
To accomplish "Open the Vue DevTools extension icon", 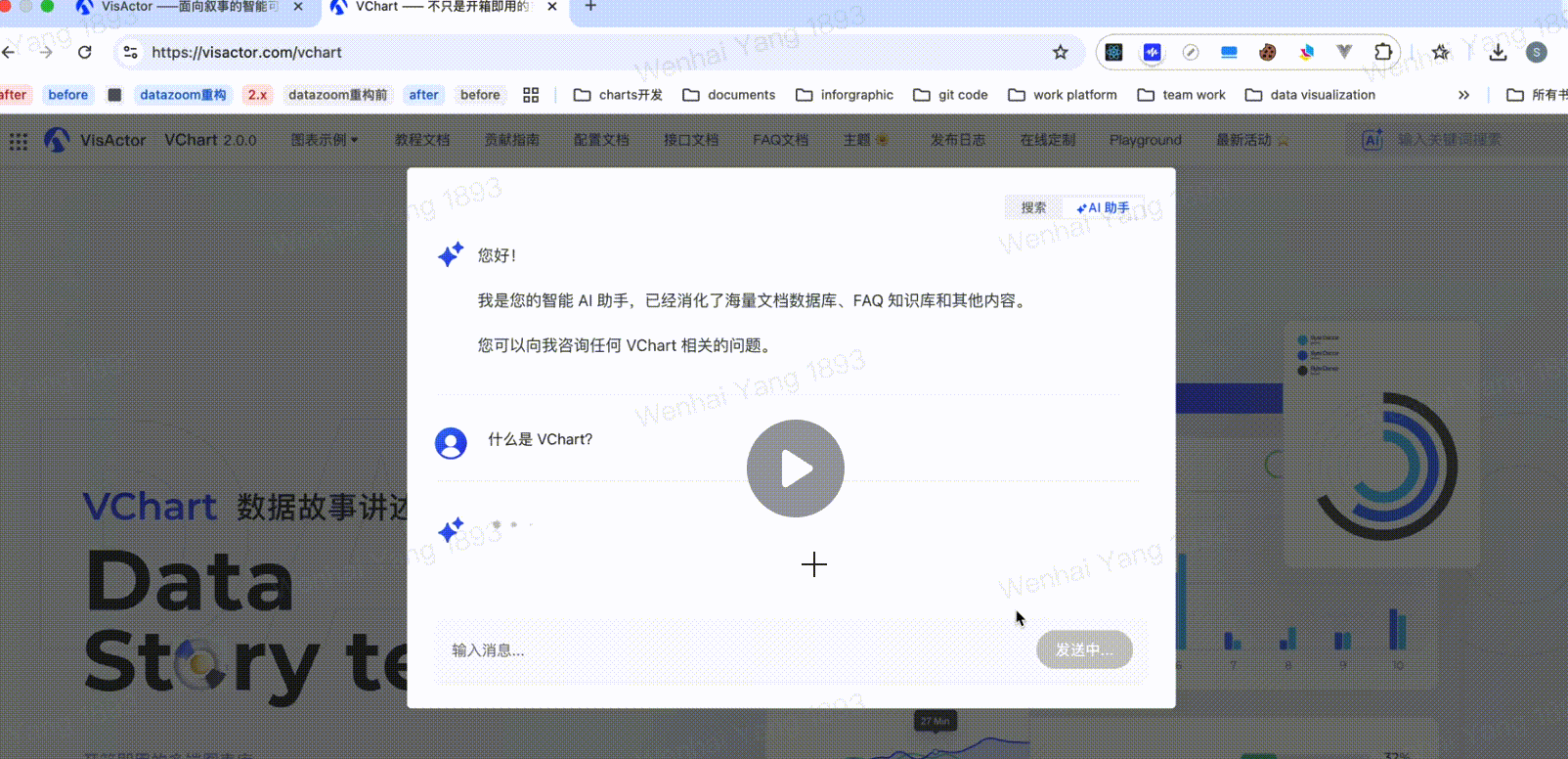I will coord(1344,53).
